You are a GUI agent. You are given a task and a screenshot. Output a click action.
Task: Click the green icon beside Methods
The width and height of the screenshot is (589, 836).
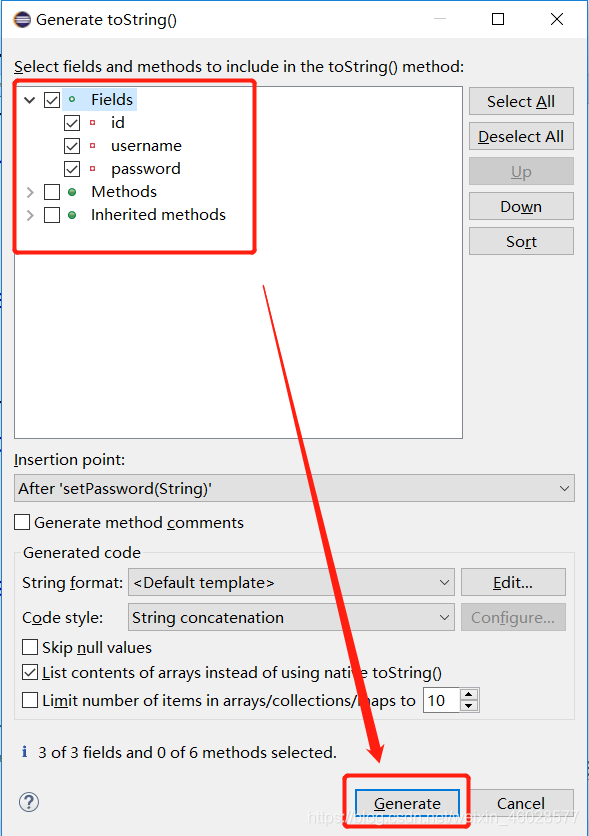coord(70,191)
